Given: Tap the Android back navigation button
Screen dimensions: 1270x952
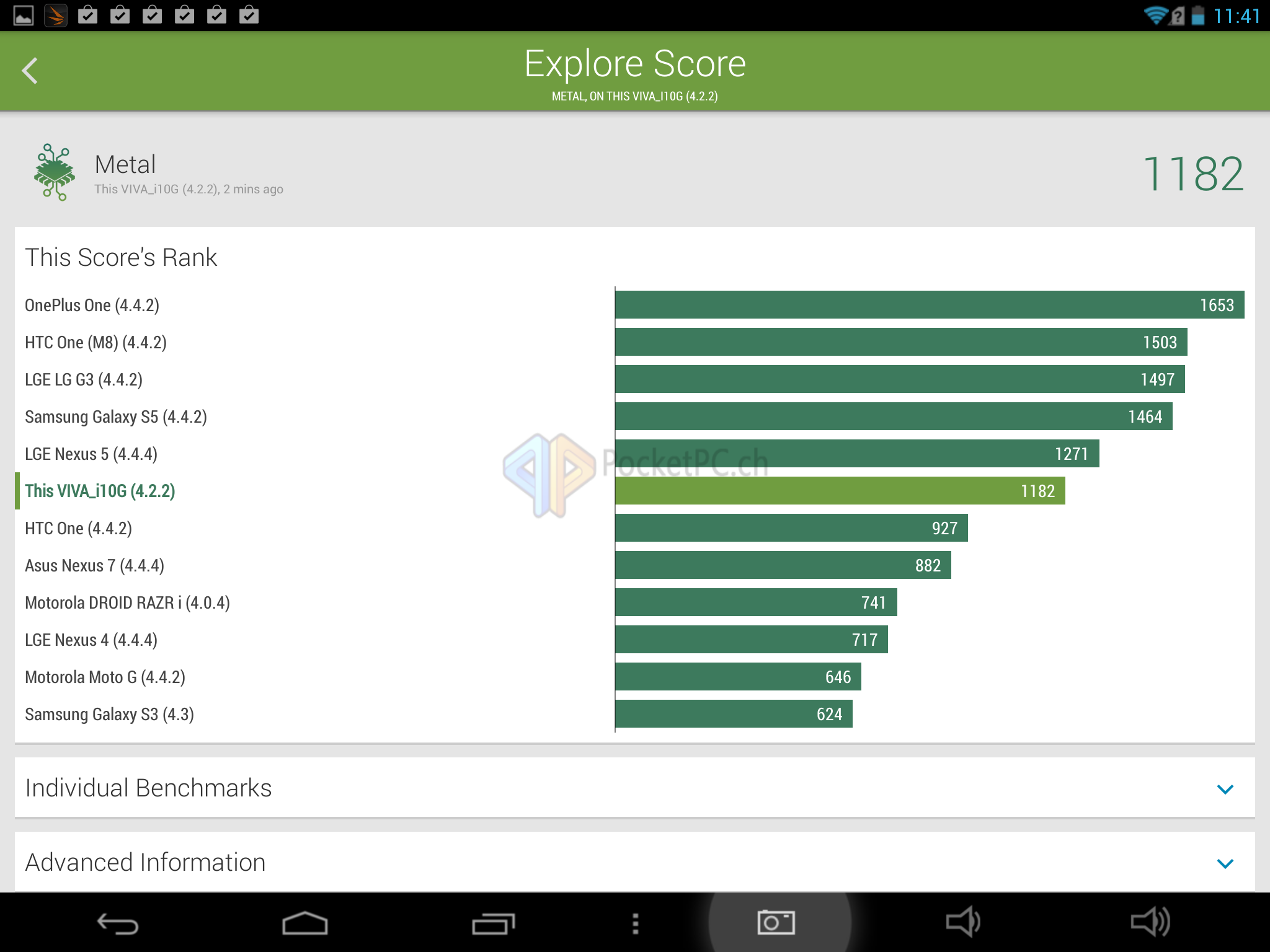Looking at the screenshot, I should pos(118,923).
